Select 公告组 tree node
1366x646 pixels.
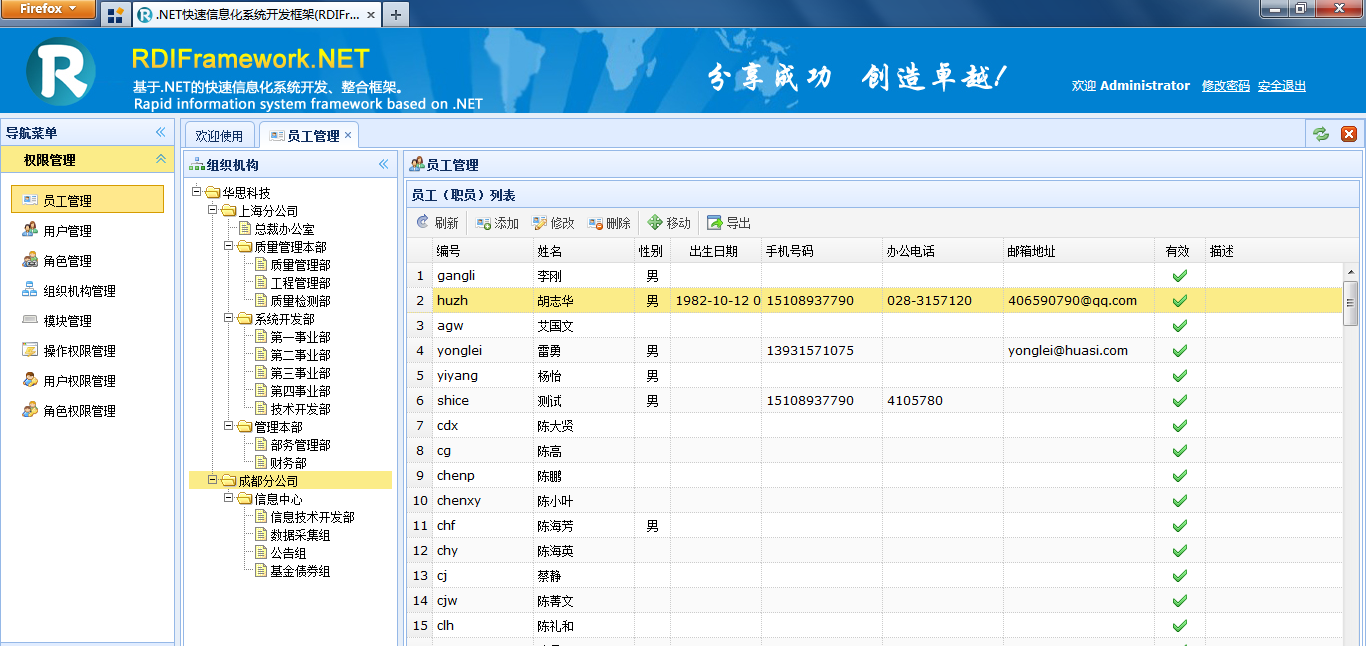tap(288, 553)
